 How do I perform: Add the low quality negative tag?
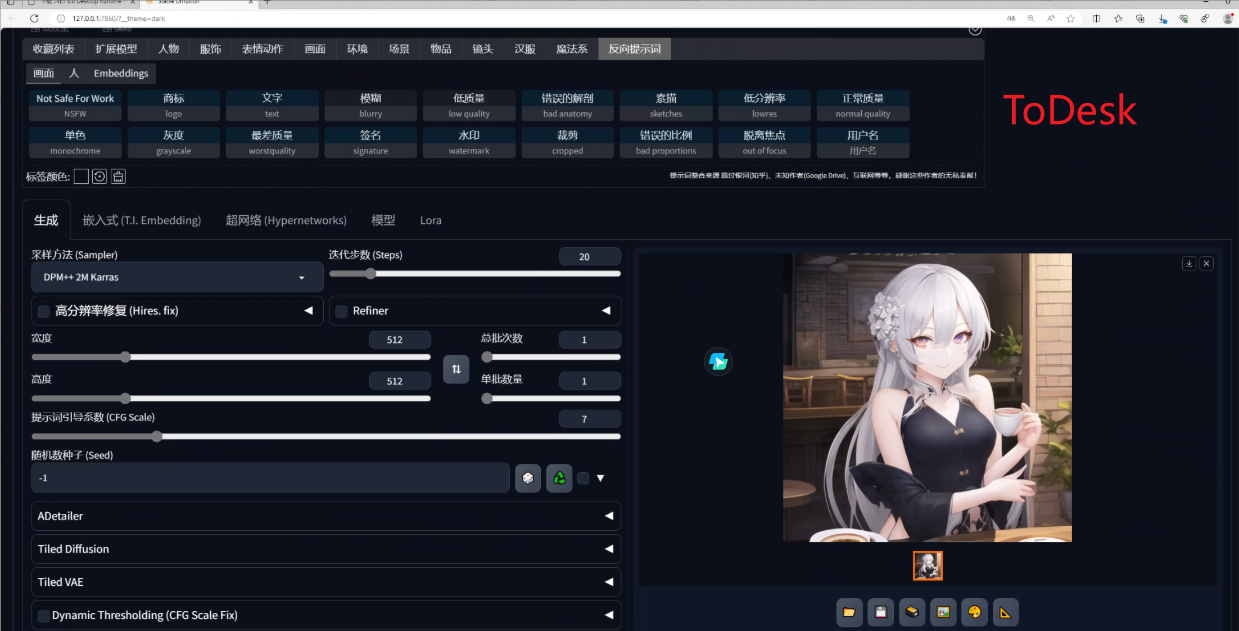click(469, 106)
